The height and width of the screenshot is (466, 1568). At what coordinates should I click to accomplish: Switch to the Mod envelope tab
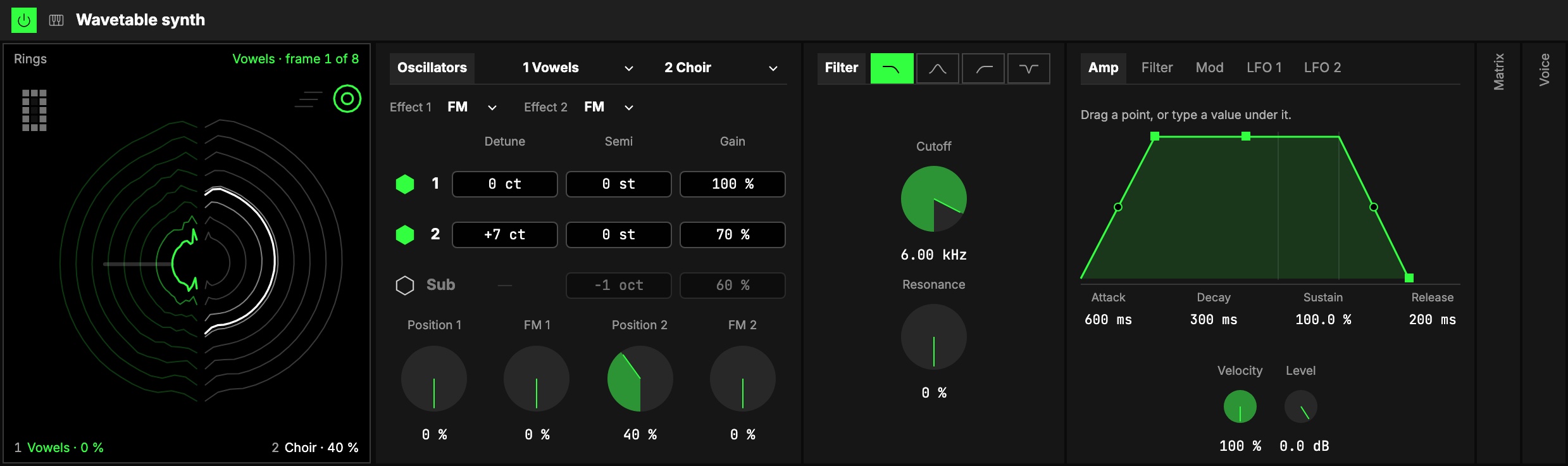coord(1209,68)
